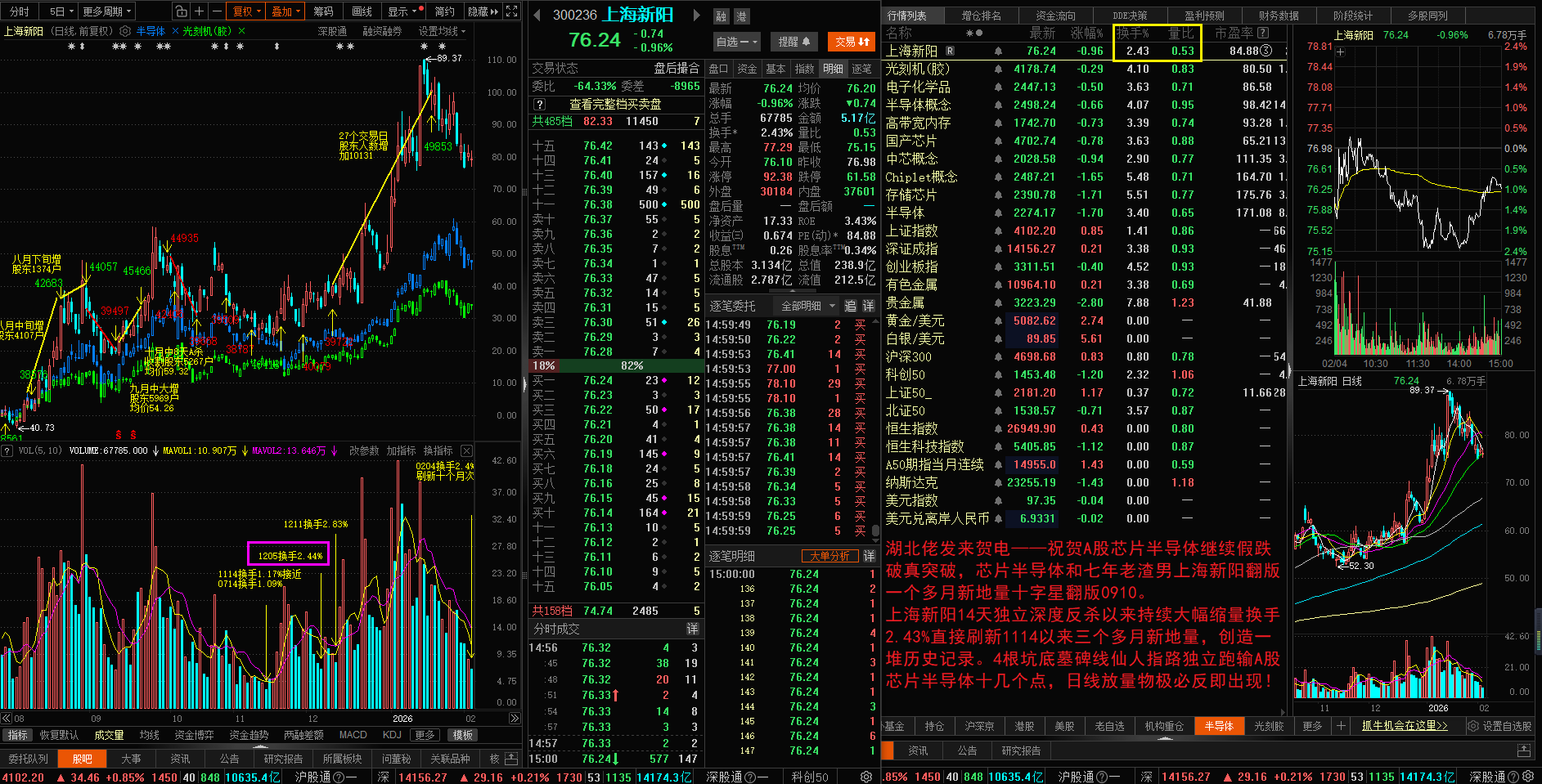Click the R badge next to 上海新阳
This screenshot has height=784, width=1542.
(949, 51)
